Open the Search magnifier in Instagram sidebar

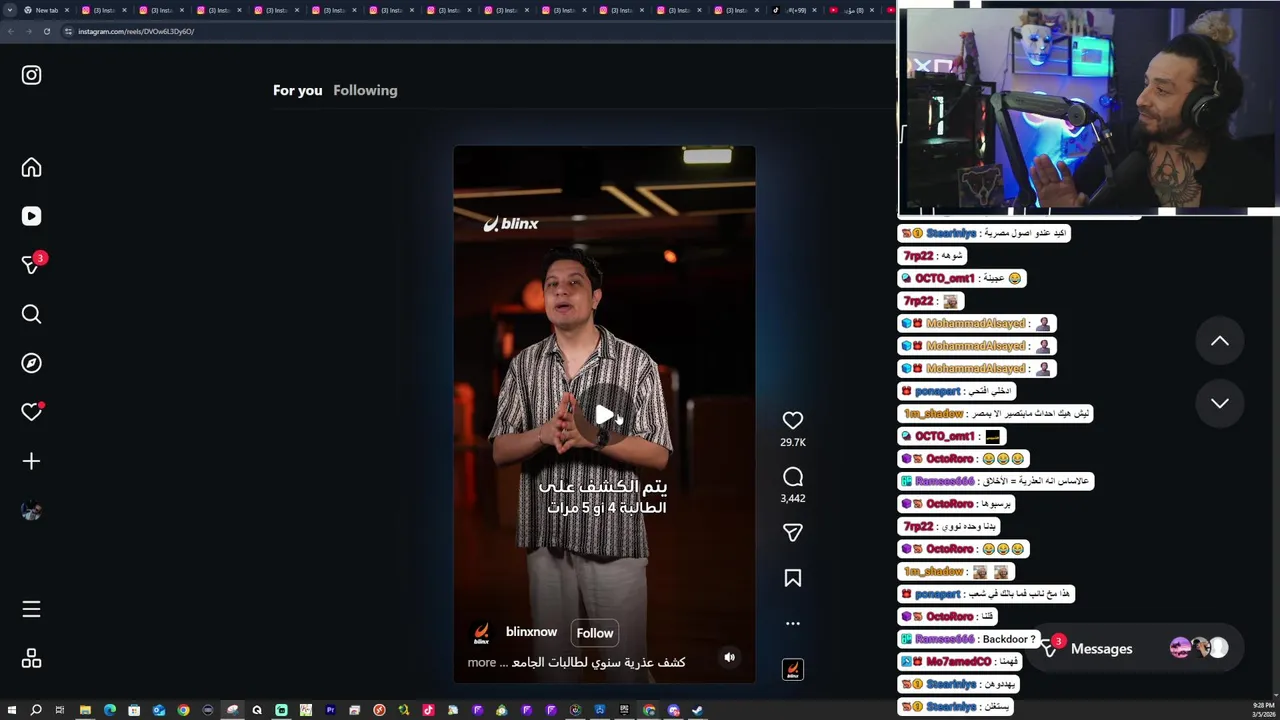31,314
